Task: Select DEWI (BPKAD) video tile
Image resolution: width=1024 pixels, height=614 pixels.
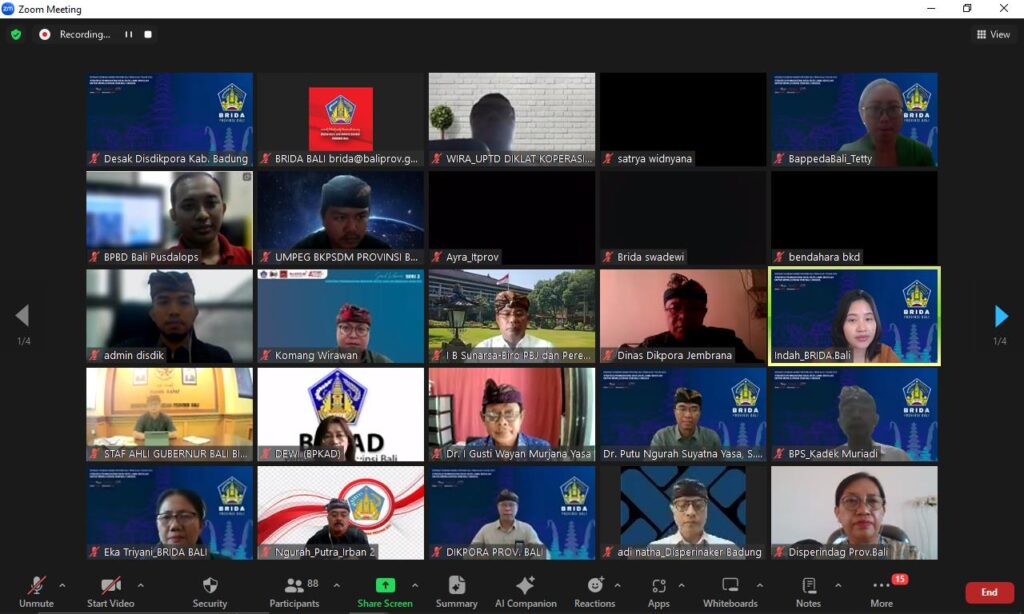Action: 341,415
